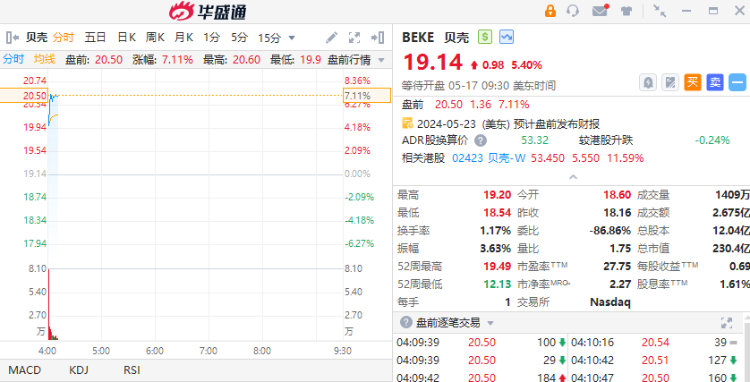750x382 pixels.
Task: Collapse right panel arrow icon
Action: [378, 37]
